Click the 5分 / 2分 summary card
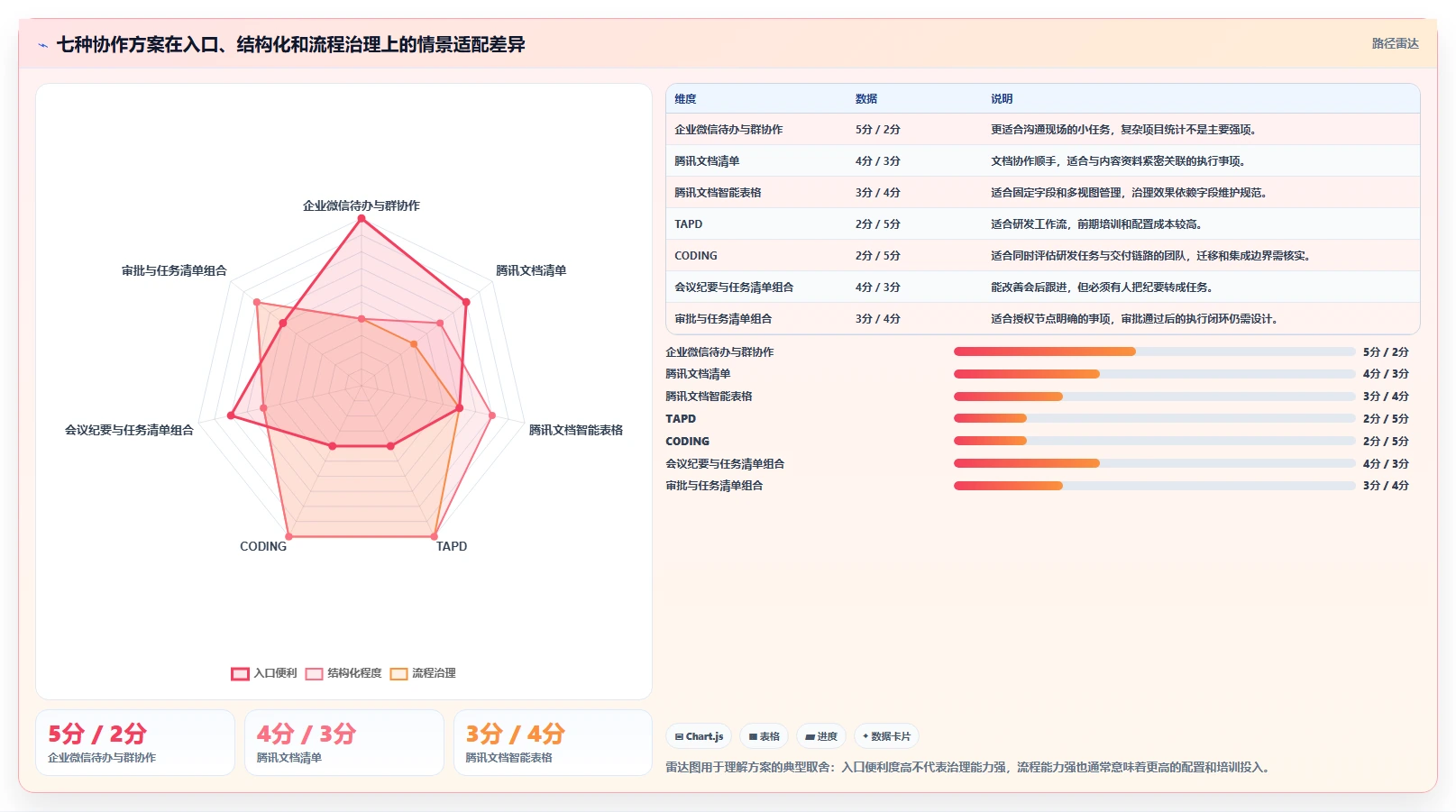This screenshot has height=812, width=1456. pyautogui.click(x=135, y=743)
